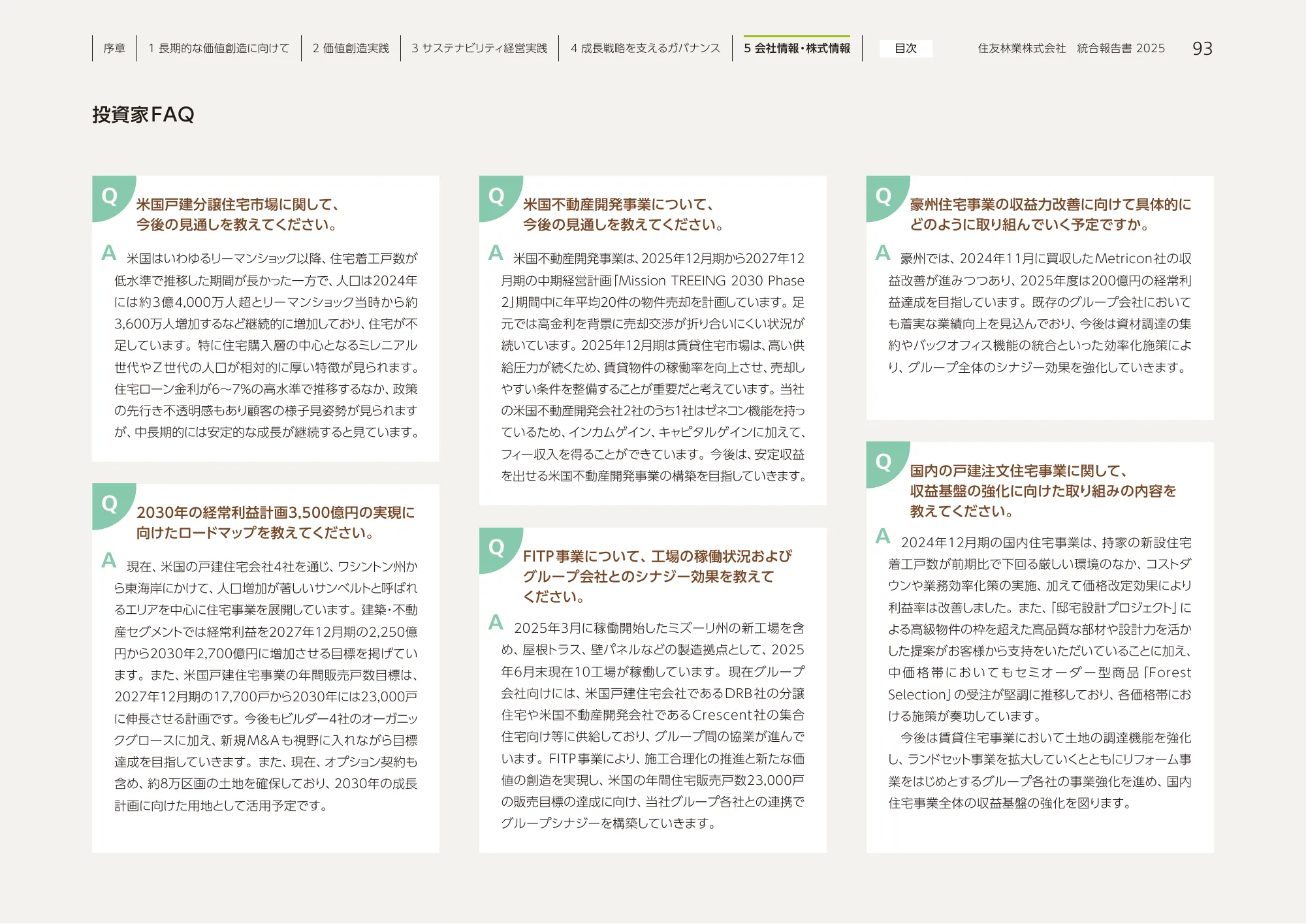Click the Q icon beside 米国不動産開発事業 question

tap(496, 196)
